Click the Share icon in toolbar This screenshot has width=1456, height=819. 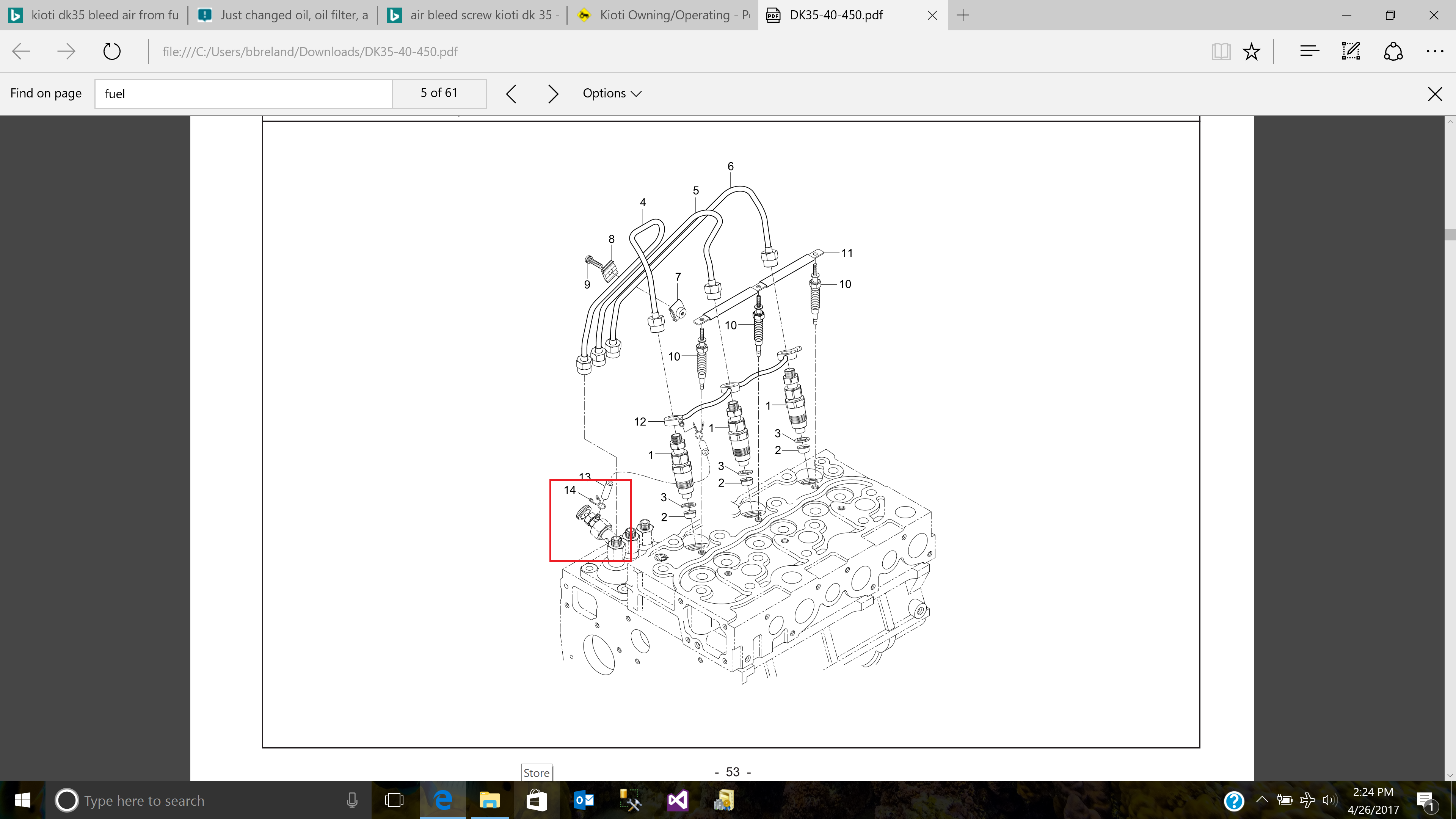[x=1393, y=52]
